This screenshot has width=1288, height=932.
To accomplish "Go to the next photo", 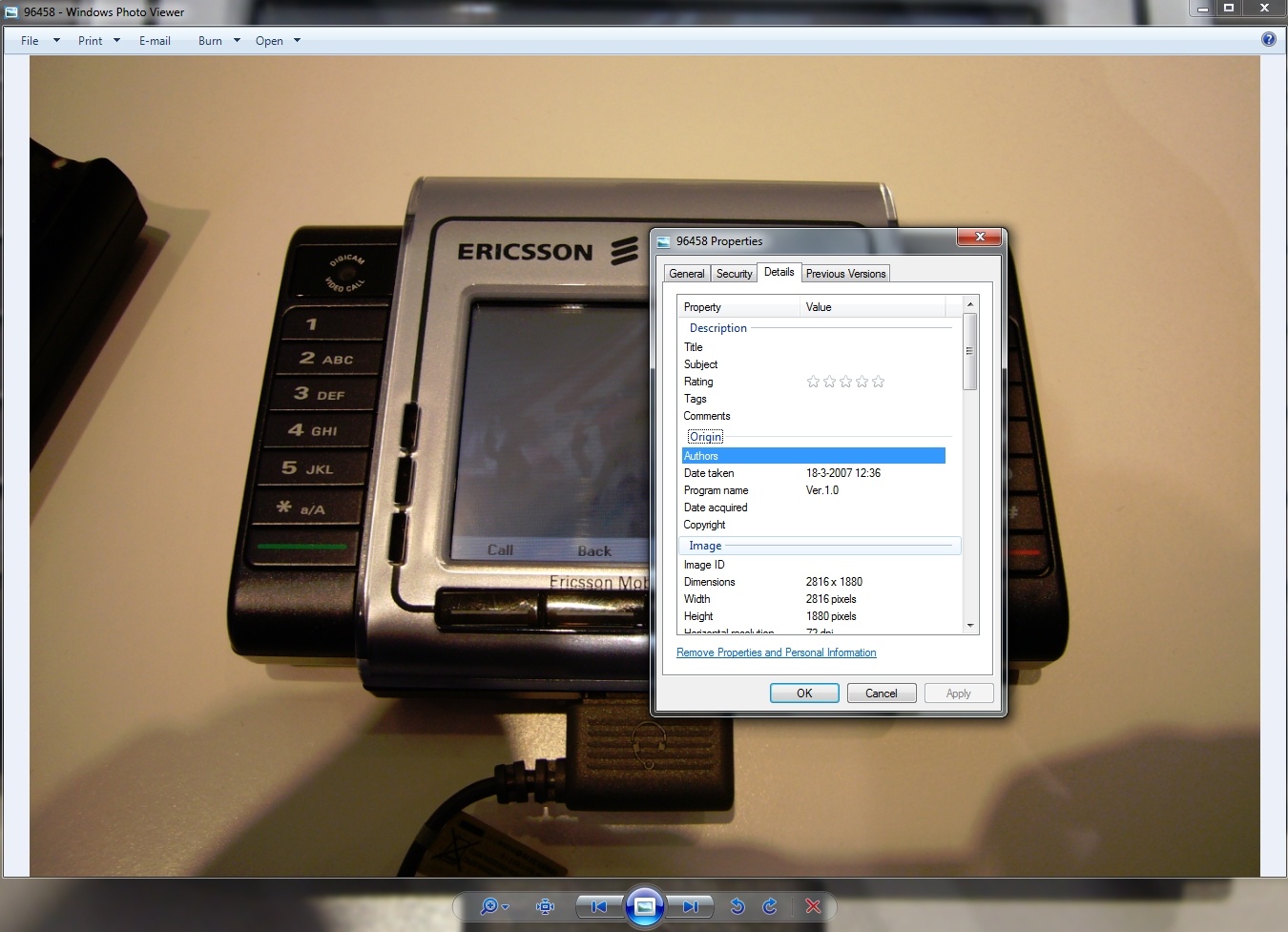I will (x=690, y=906).
